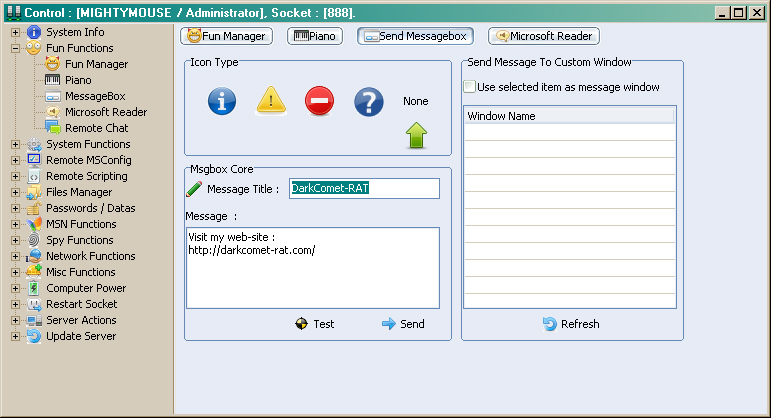The height and width of the screenshot is (418, 771).
Task: Expand the Update Server node
Action: coord(15,336)
